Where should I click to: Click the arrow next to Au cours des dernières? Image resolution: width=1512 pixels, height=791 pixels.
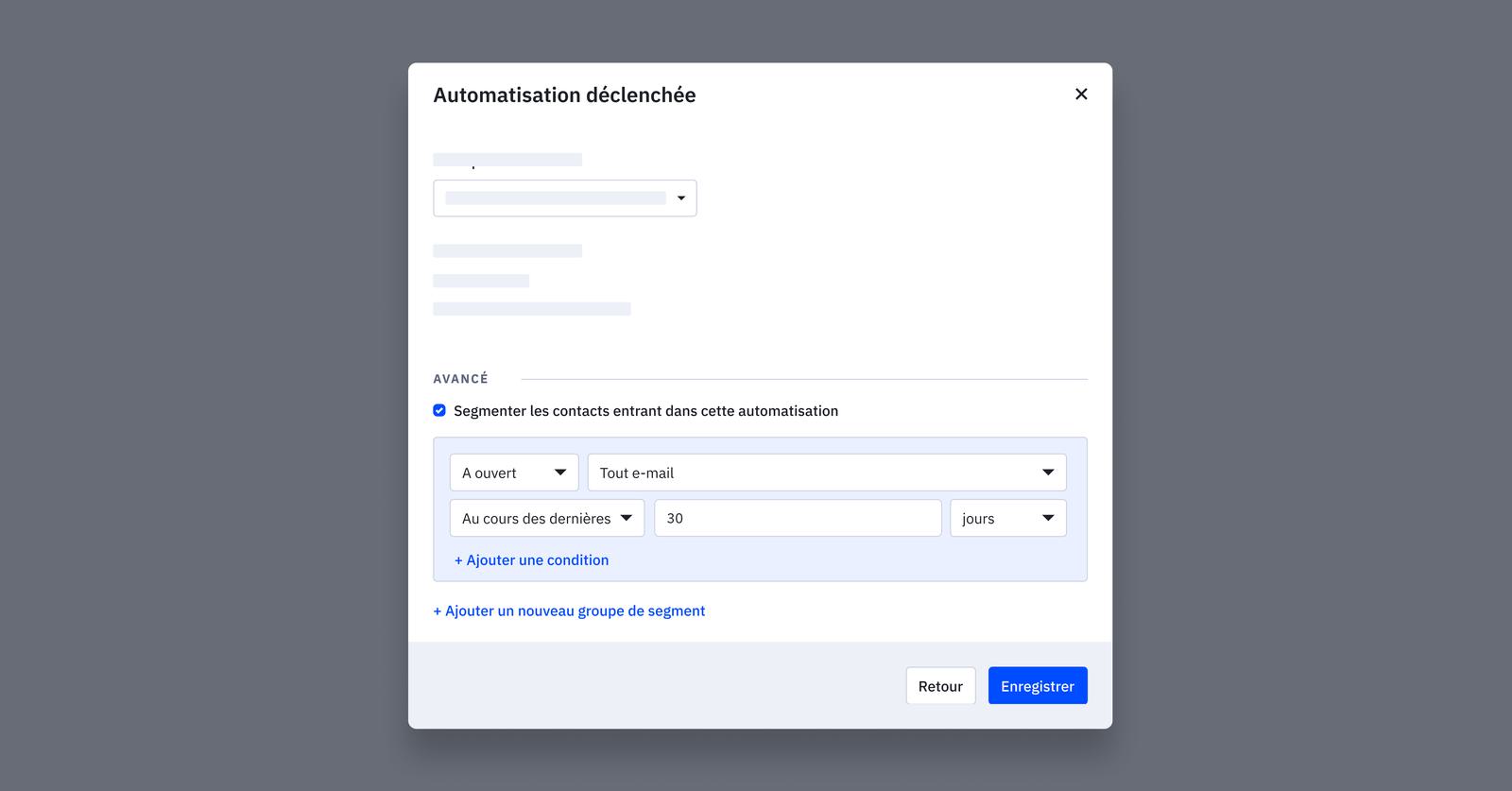(626, 518)
